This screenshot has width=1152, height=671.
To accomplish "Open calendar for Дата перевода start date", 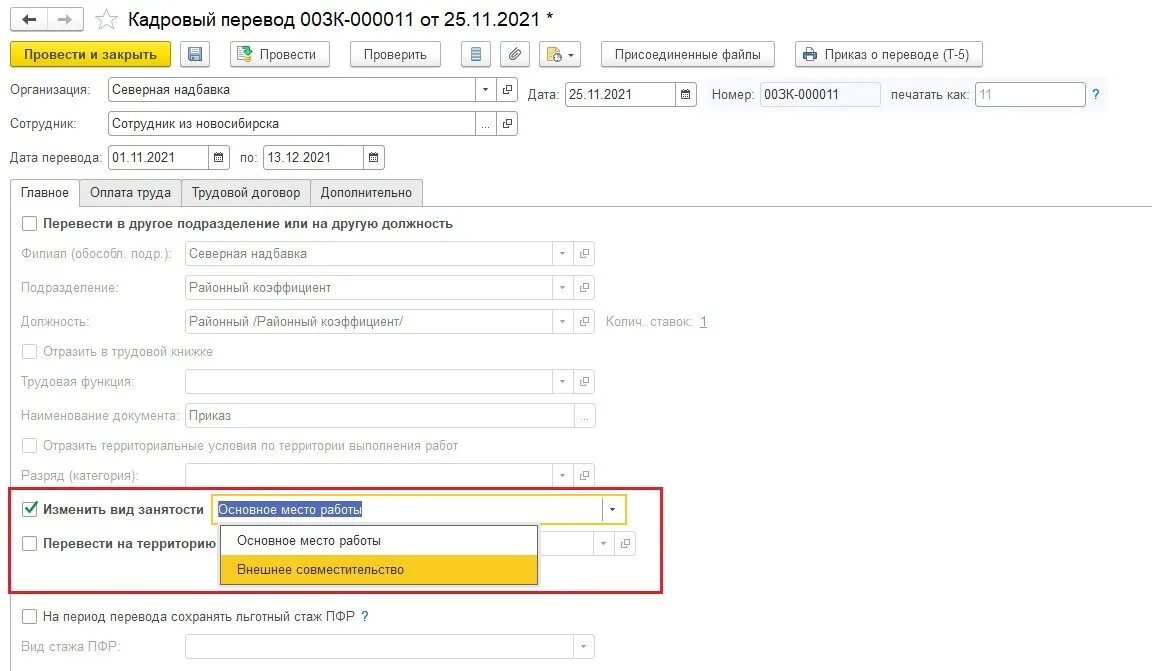I will (218, 157).
